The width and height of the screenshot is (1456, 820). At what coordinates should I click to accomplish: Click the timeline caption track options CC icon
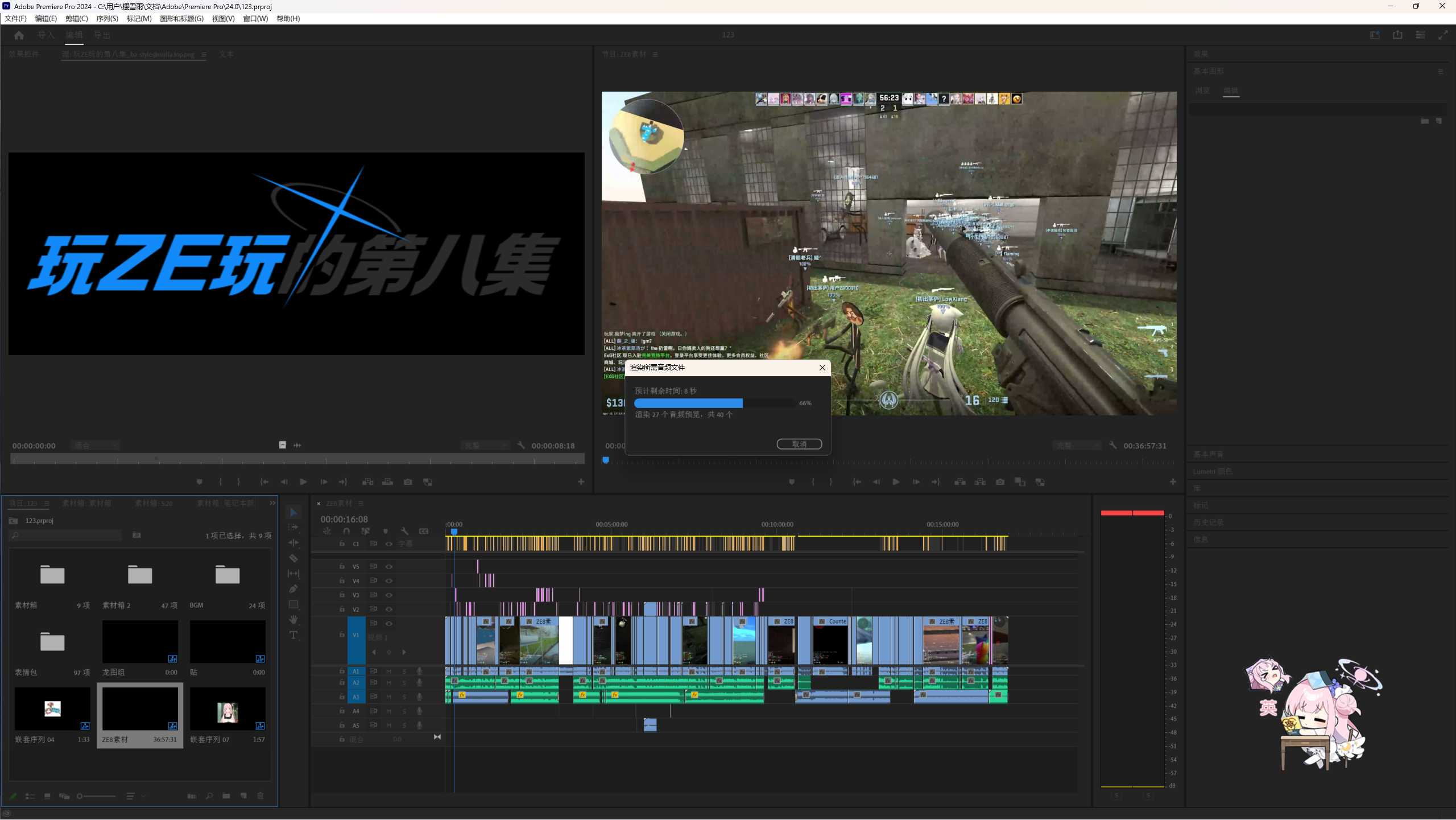pyautogui.click(x=424, y=531)
